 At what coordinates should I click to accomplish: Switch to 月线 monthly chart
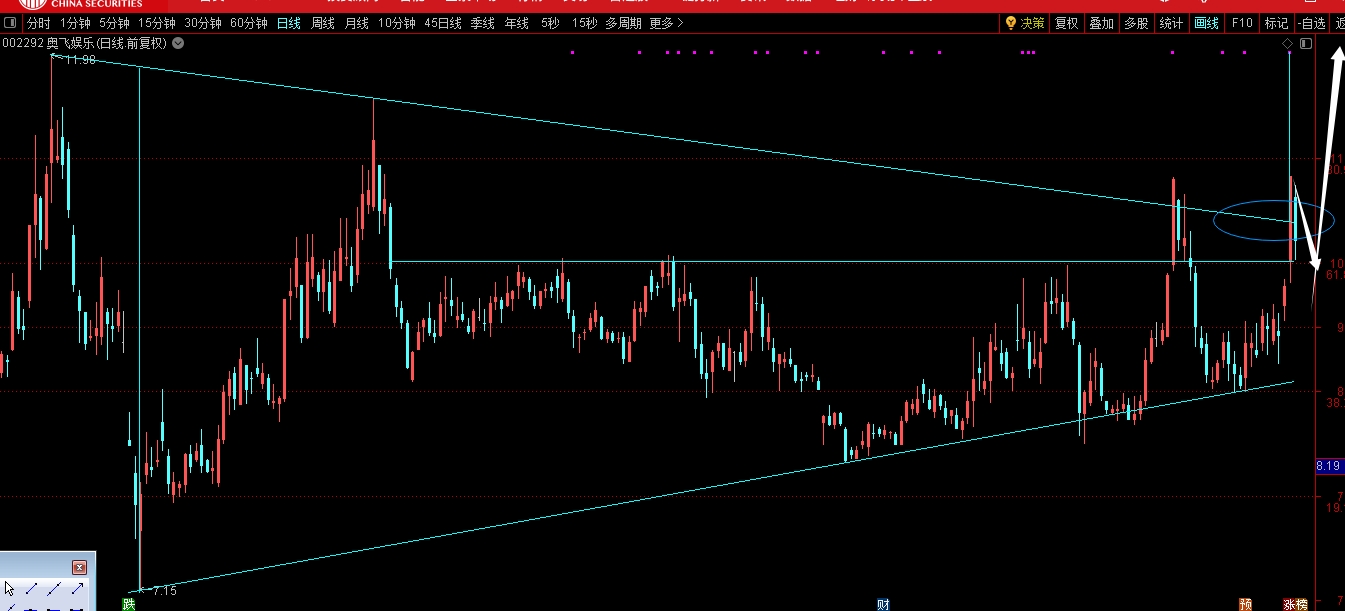(357, 23)
